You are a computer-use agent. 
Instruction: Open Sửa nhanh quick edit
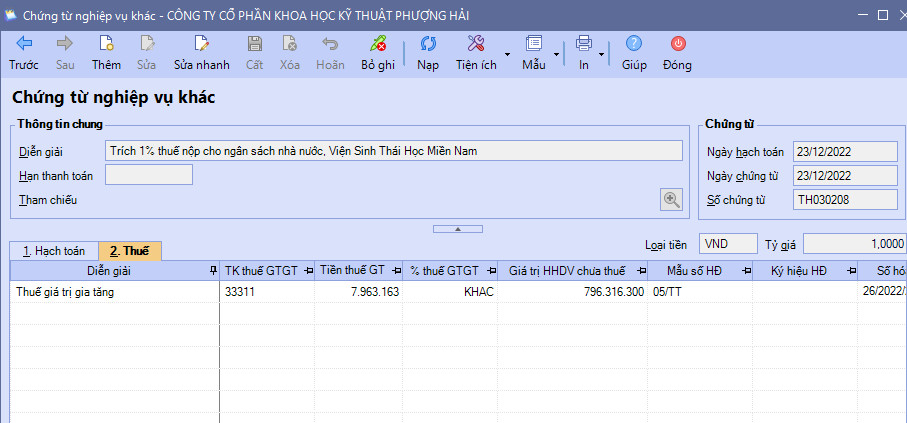coord(202,53)
